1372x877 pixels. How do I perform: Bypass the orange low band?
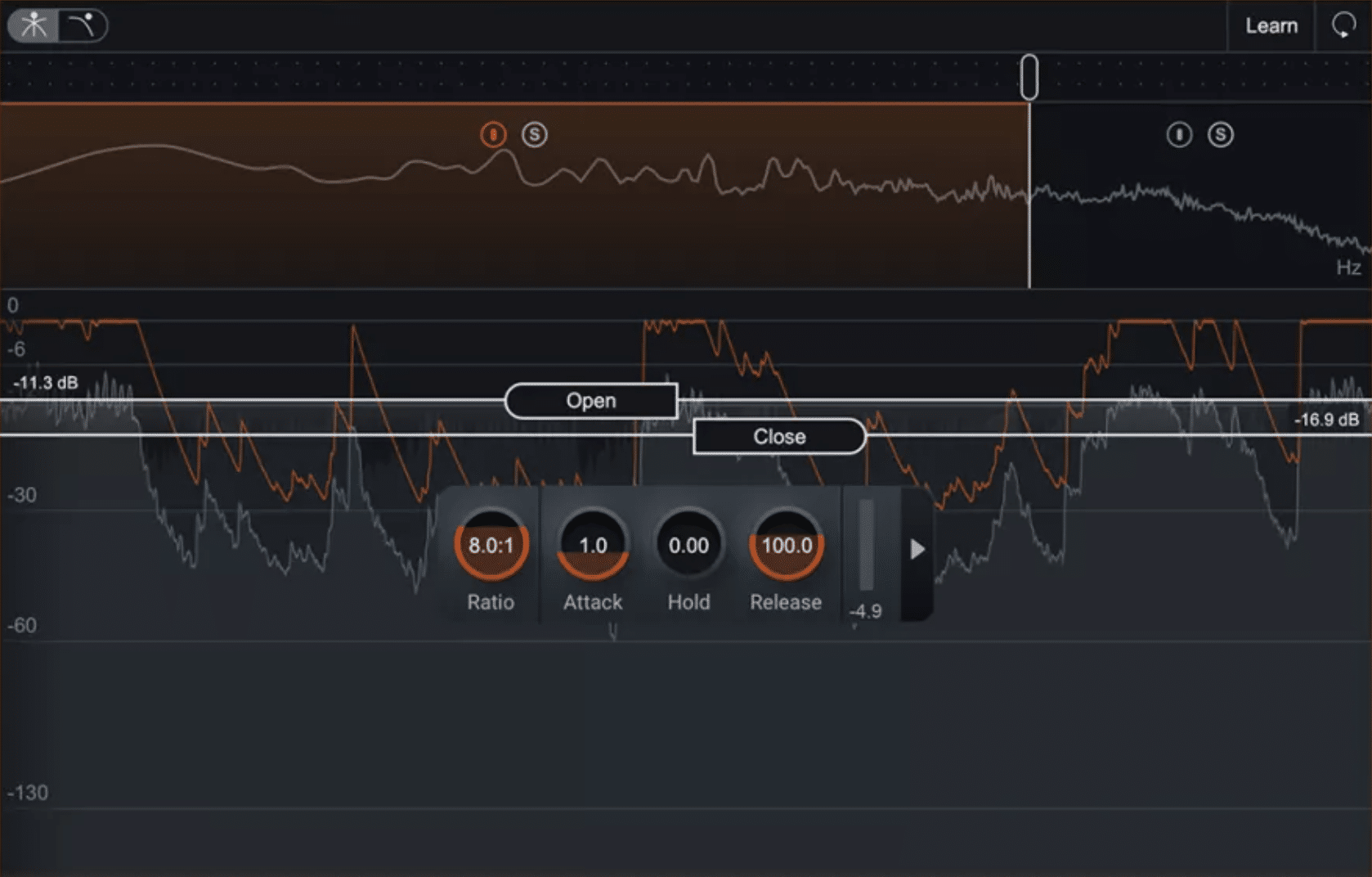click(493, 134)
